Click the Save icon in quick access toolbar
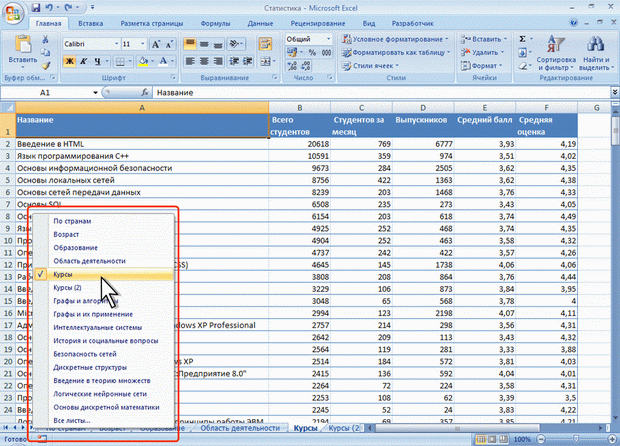This screenshot has height=446, width=620. pyautogui.click(x=36, y=6)
